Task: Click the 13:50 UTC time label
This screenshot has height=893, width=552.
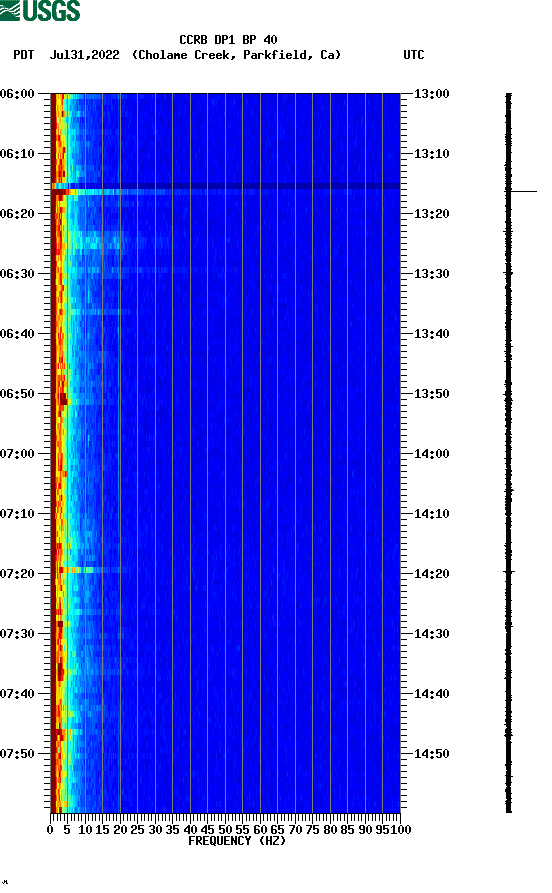Action: [432, 394]
